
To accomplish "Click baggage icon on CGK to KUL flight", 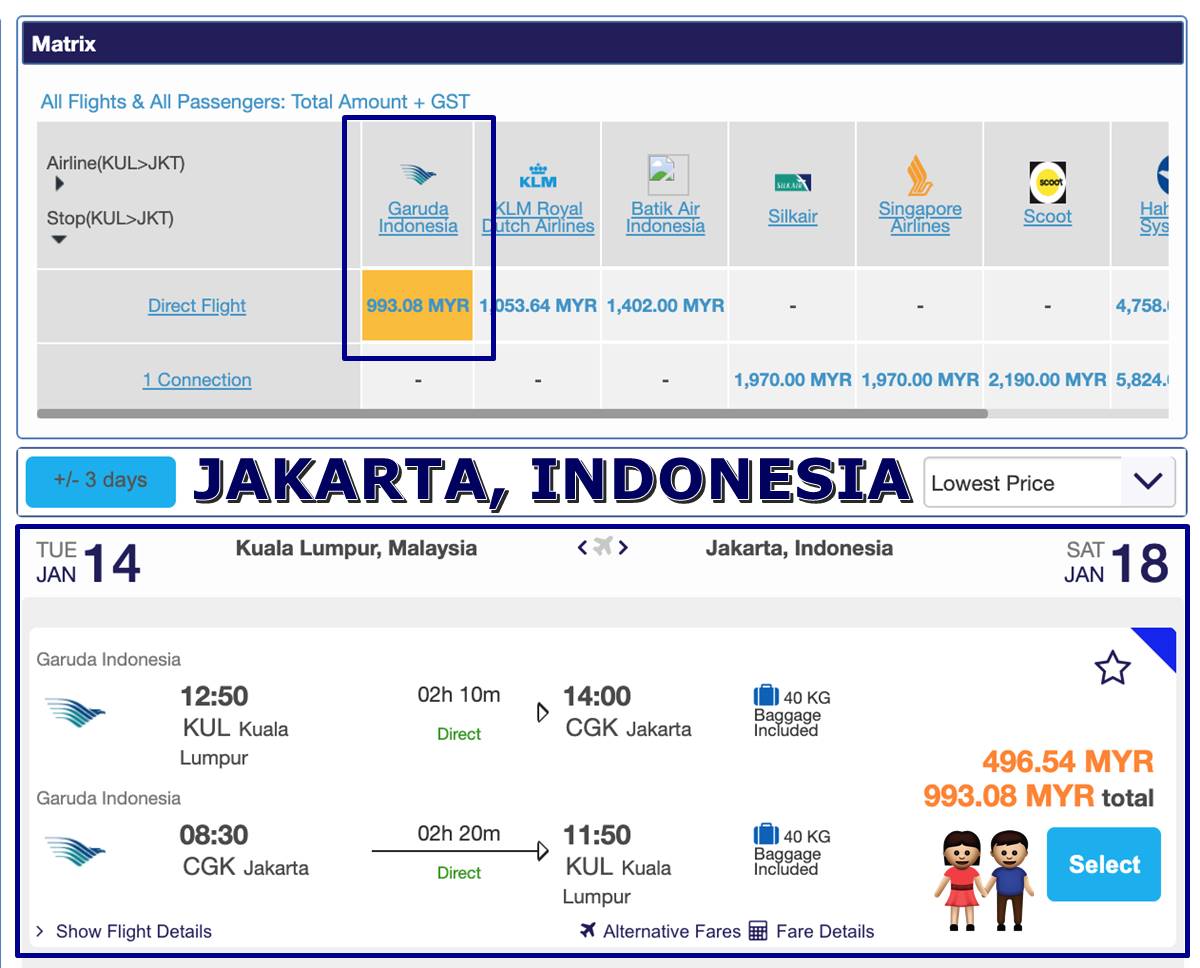I will [766, 834].
